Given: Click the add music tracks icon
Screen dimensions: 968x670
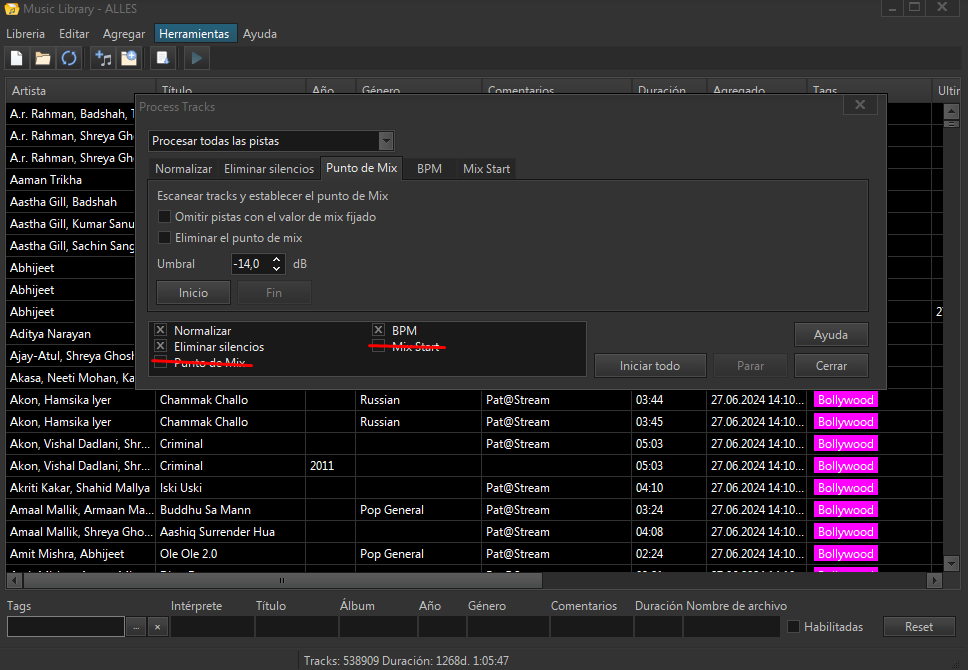Looking at the screenshot, I should pos(103,58).
